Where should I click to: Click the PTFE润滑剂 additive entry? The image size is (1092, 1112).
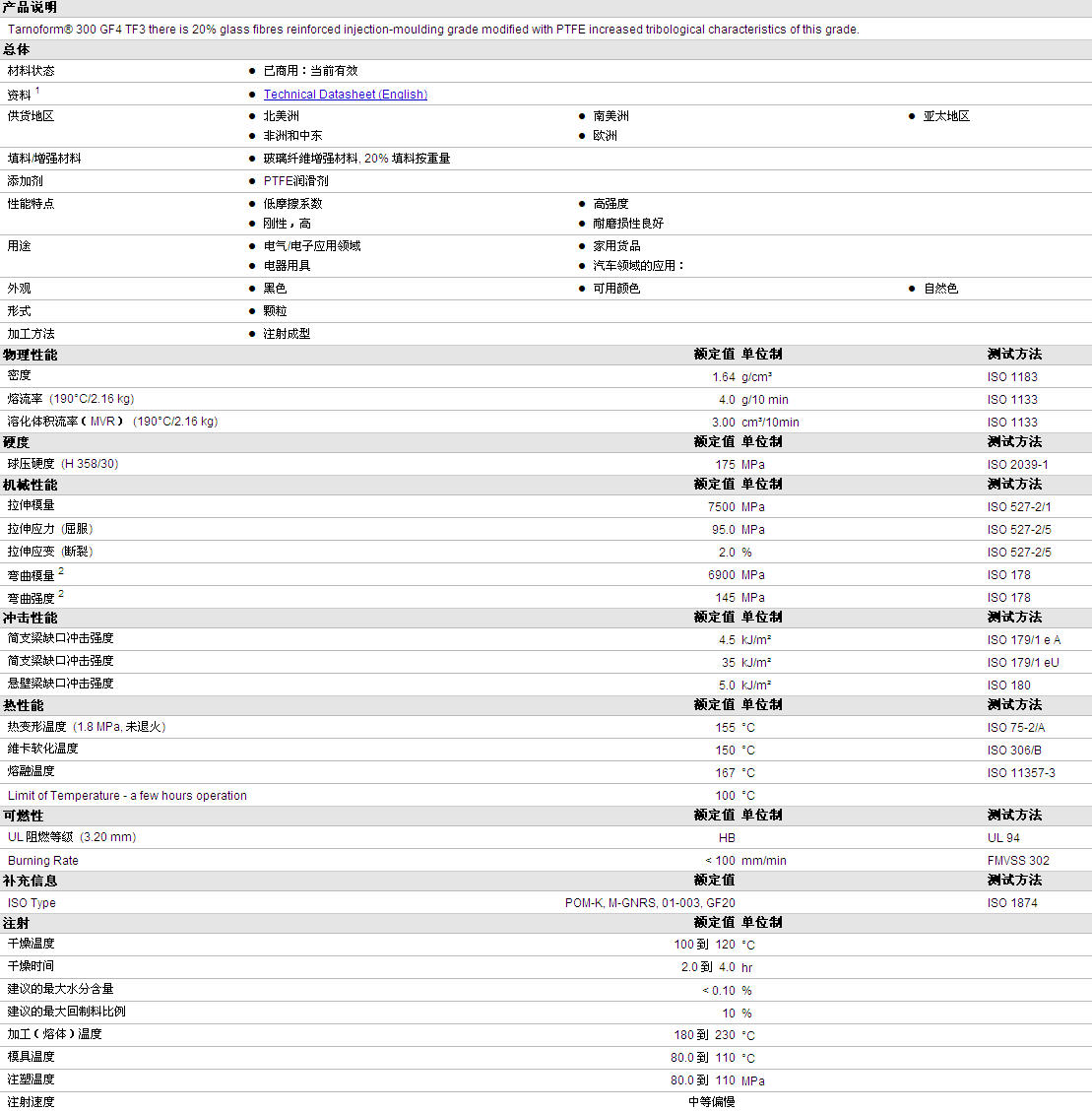click(295, 181)
